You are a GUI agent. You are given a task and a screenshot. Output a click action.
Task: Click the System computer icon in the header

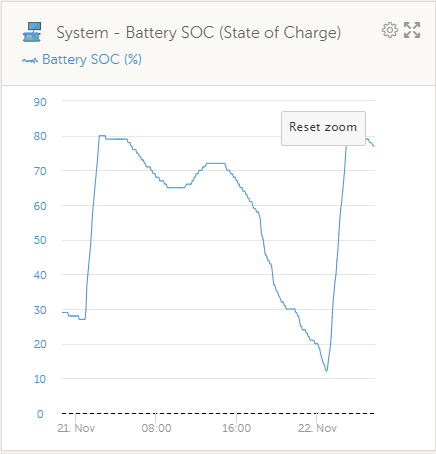[x=32, y=32]
